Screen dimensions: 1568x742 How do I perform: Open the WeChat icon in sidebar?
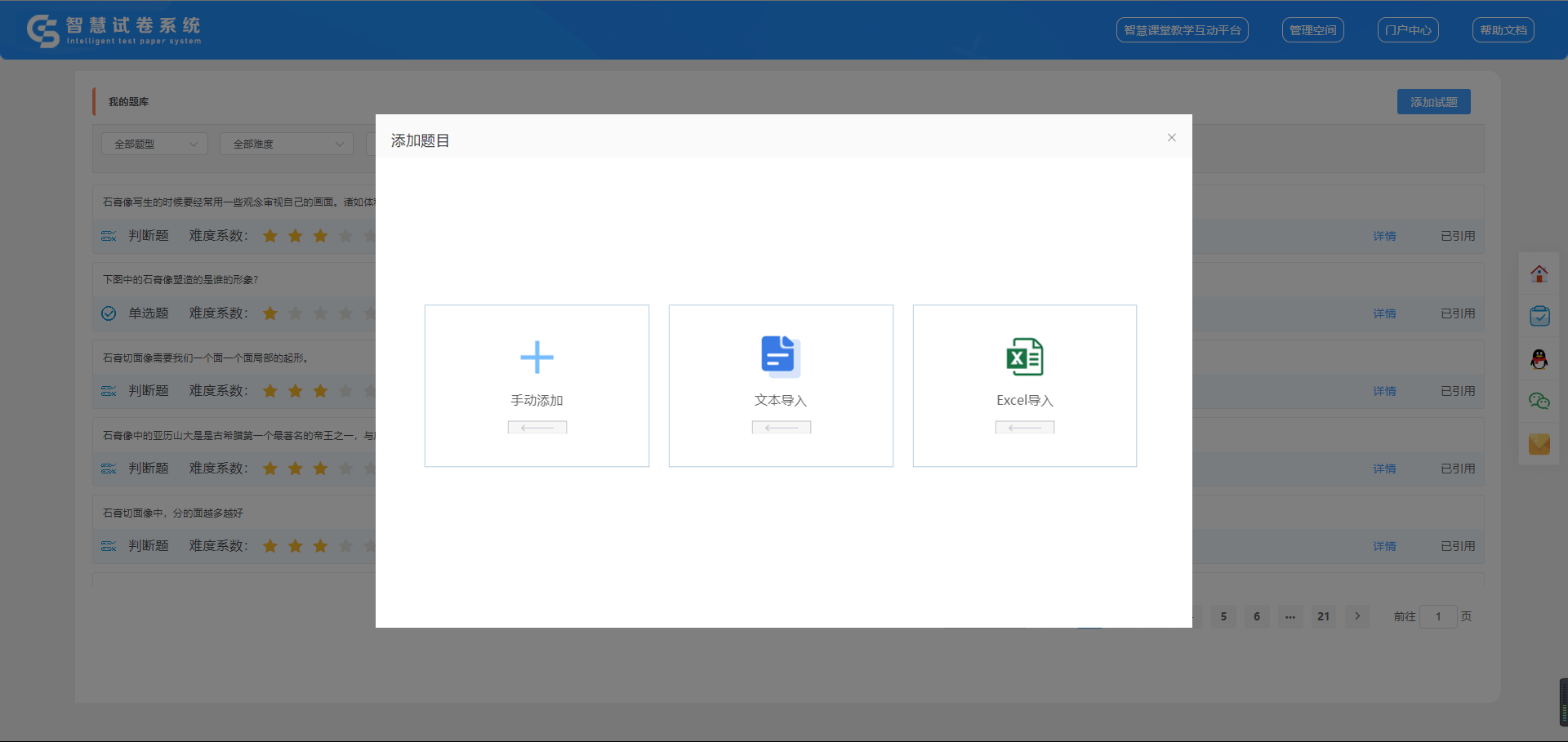pyautogui.click(x=1539, y=401)
